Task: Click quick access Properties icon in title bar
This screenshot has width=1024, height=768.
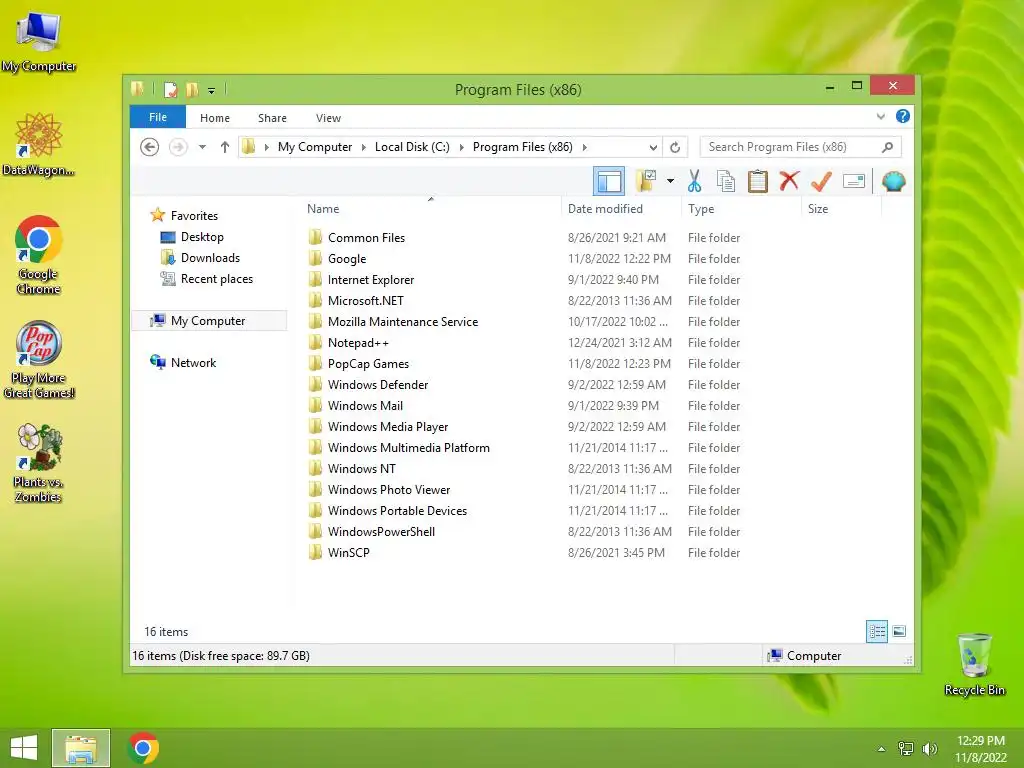Action: point(170,89)
